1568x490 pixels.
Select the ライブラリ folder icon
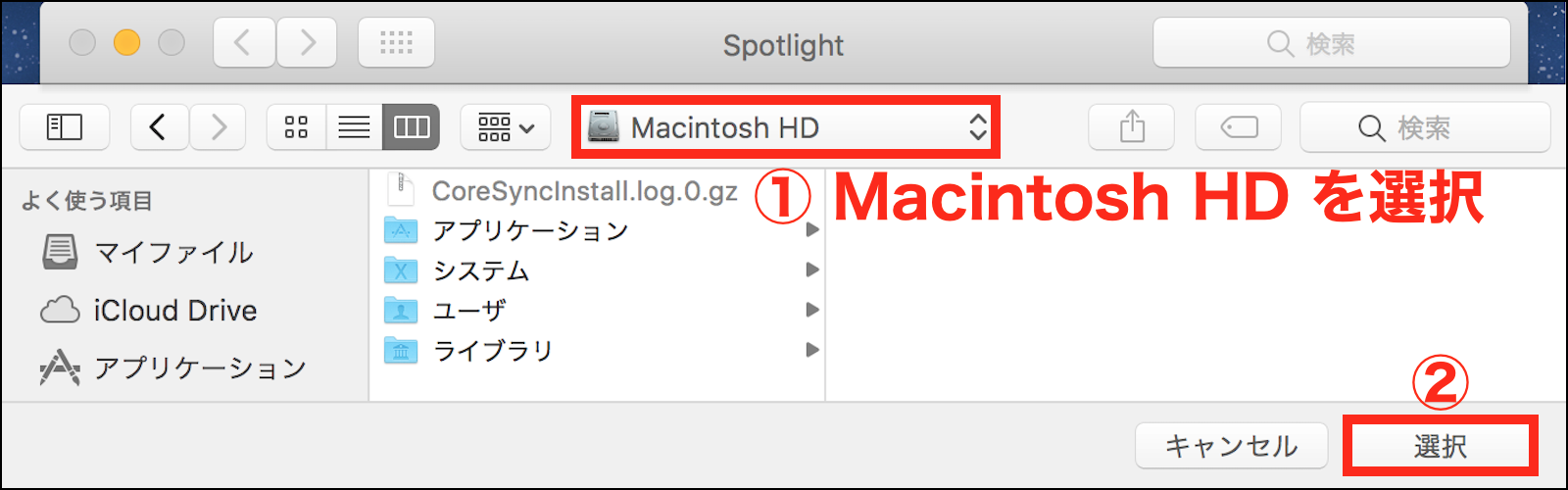pyautogui.click(x=401, y=351)
